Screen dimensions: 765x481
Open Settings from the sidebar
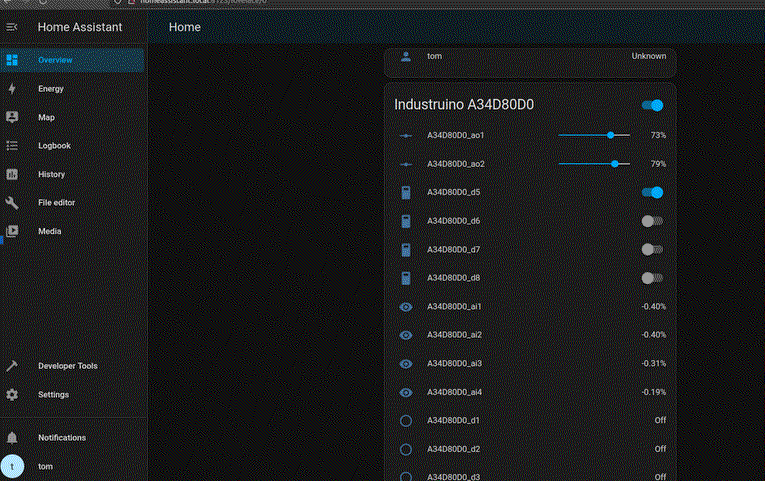click(x=53, y=395)
